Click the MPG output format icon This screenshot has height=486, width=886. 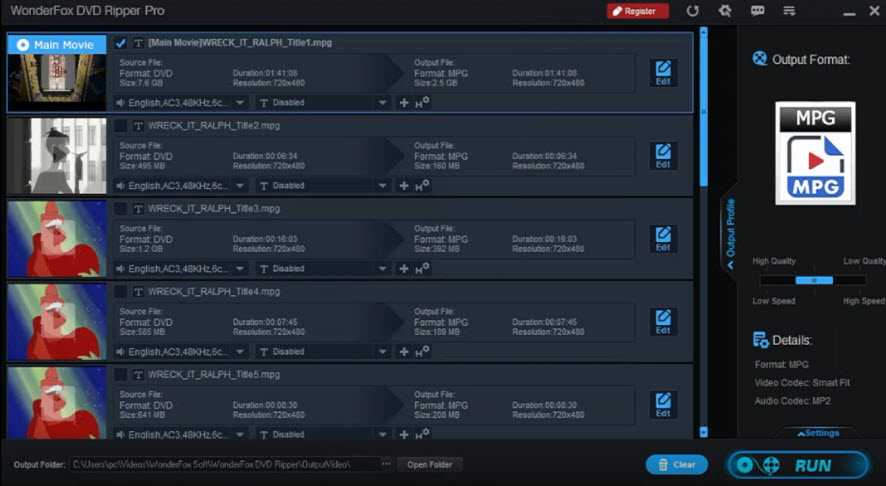(x=815, y=153)
